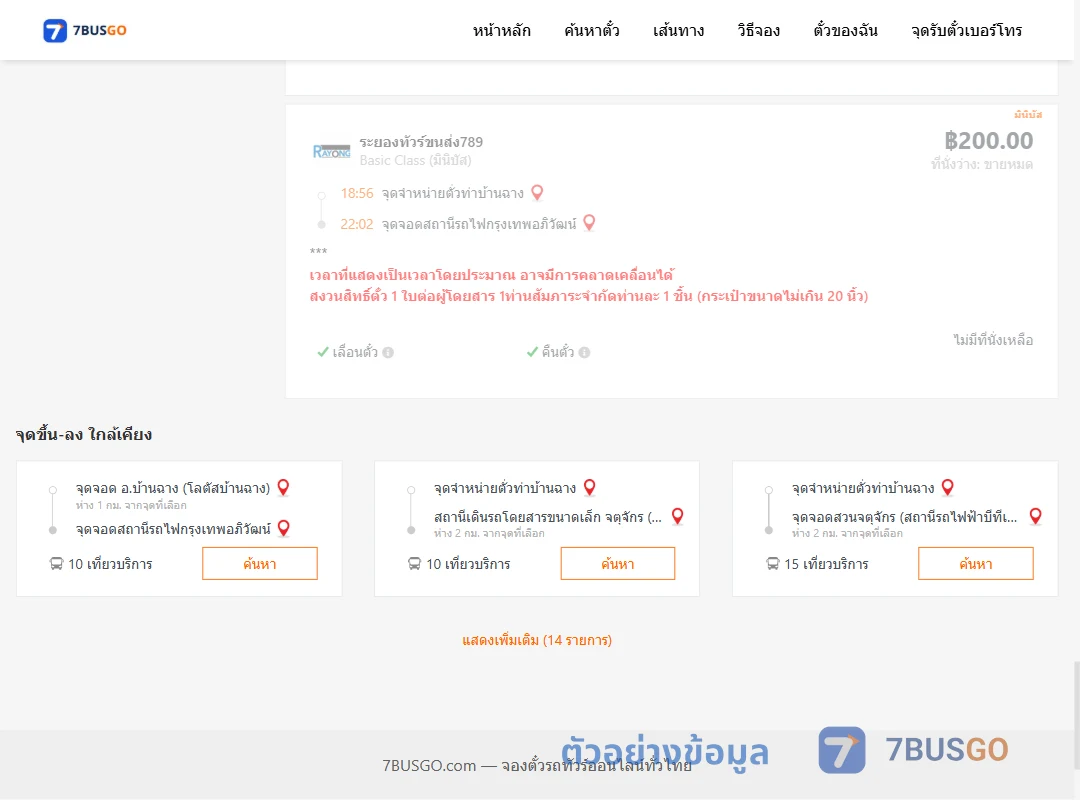Click the info icon beside คืนตั๋ว
This screenshot has height=800, width=1080.
click(585, 352)
